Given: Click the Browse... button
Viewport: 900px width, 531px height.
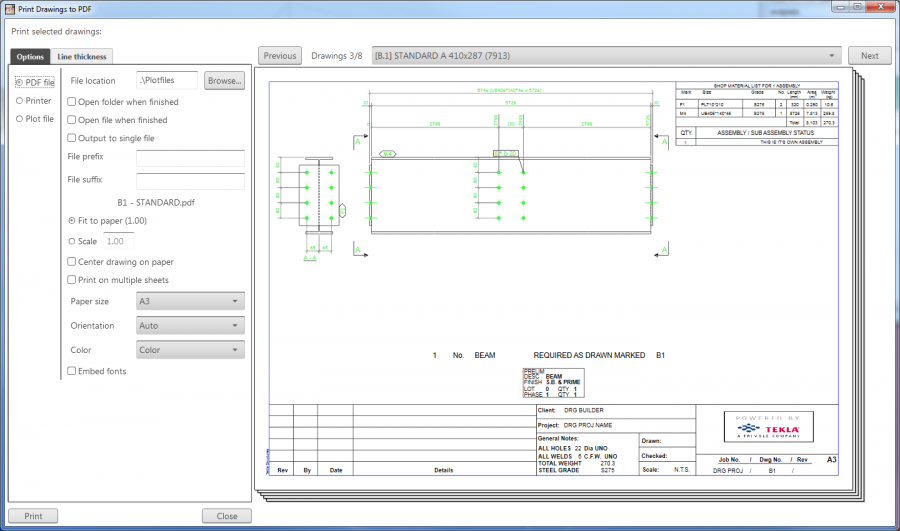Looking at the screenshot, I should [x=224, y=81].
